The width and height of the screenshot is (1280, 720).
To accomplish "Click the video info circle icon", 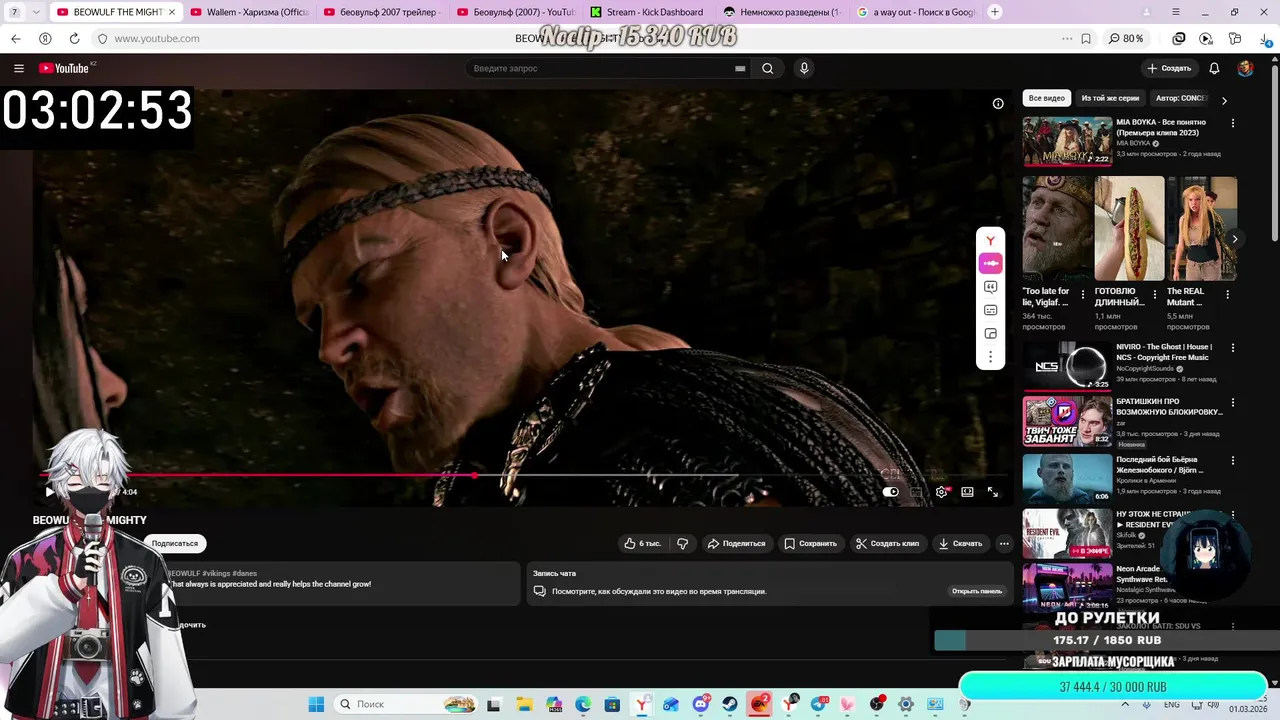I will [x=998, y=104].
